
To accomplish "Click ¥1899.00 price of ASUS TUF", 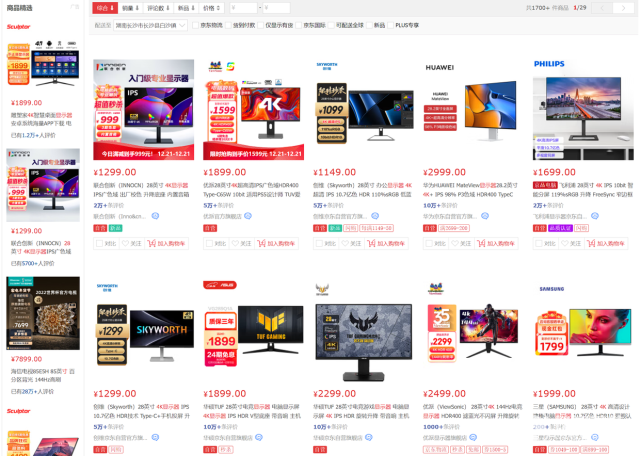I will pyautogui.click(x=225, y=394).
